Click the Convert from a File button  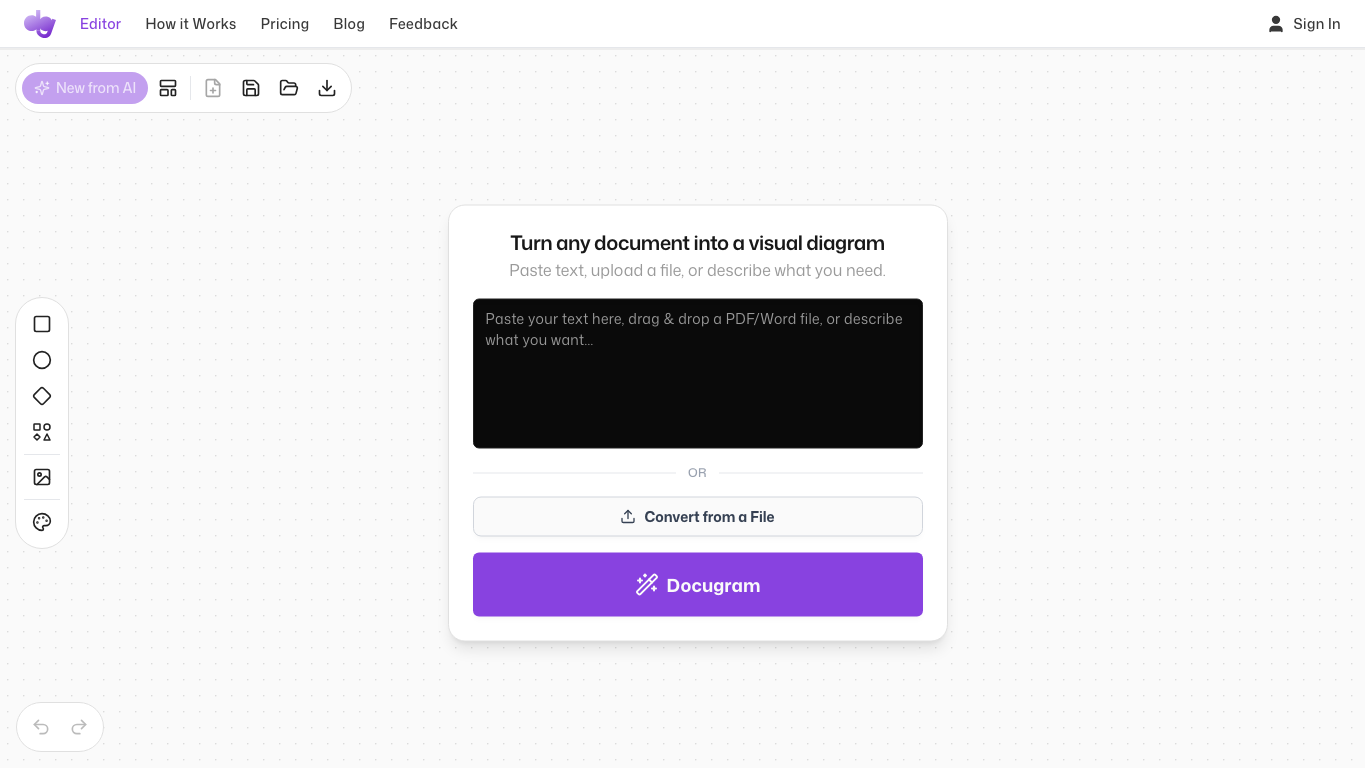coord(698,517)
